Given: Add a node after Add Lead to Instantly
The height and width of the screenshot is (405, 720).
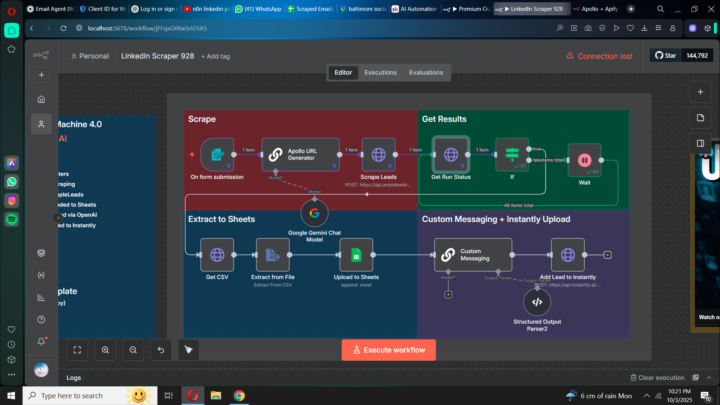Looking at the screenshot, I should coord(608,255).
